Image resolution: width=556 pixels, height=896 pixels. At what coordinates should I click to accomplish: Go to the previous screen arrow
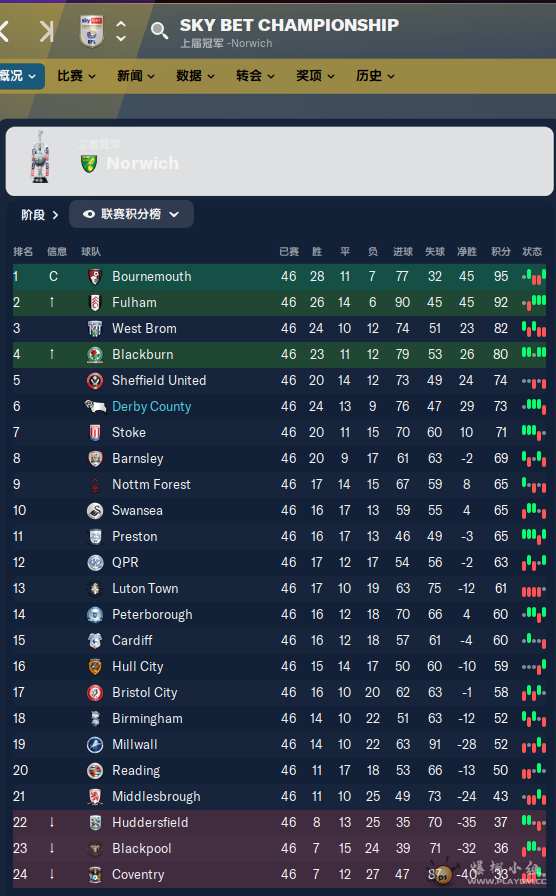4,31
